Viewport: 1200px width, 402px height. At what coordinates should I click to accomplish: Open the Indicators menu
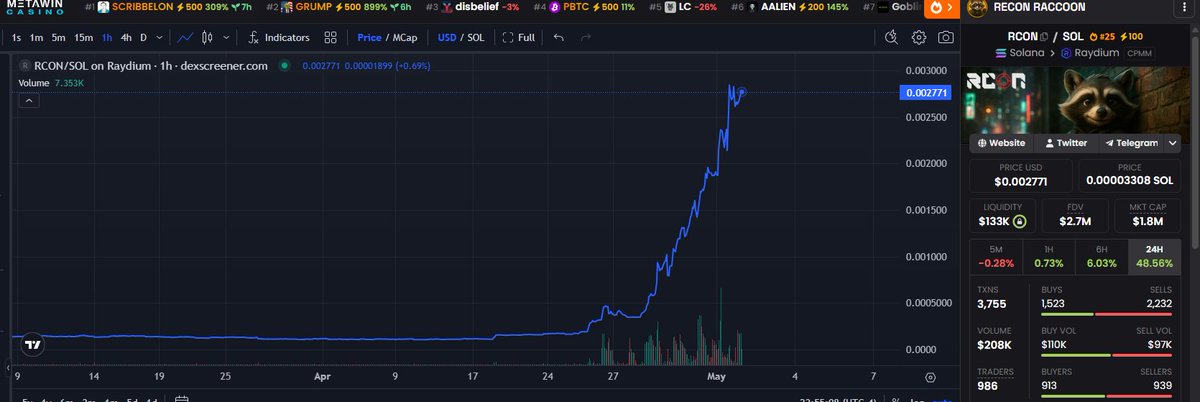[279, 38]
